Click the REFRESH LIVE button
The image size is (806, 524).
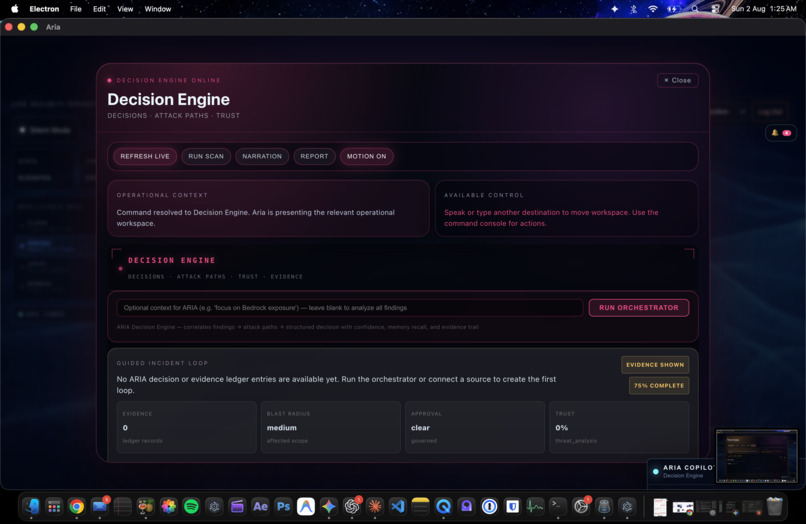coord(145,156)
